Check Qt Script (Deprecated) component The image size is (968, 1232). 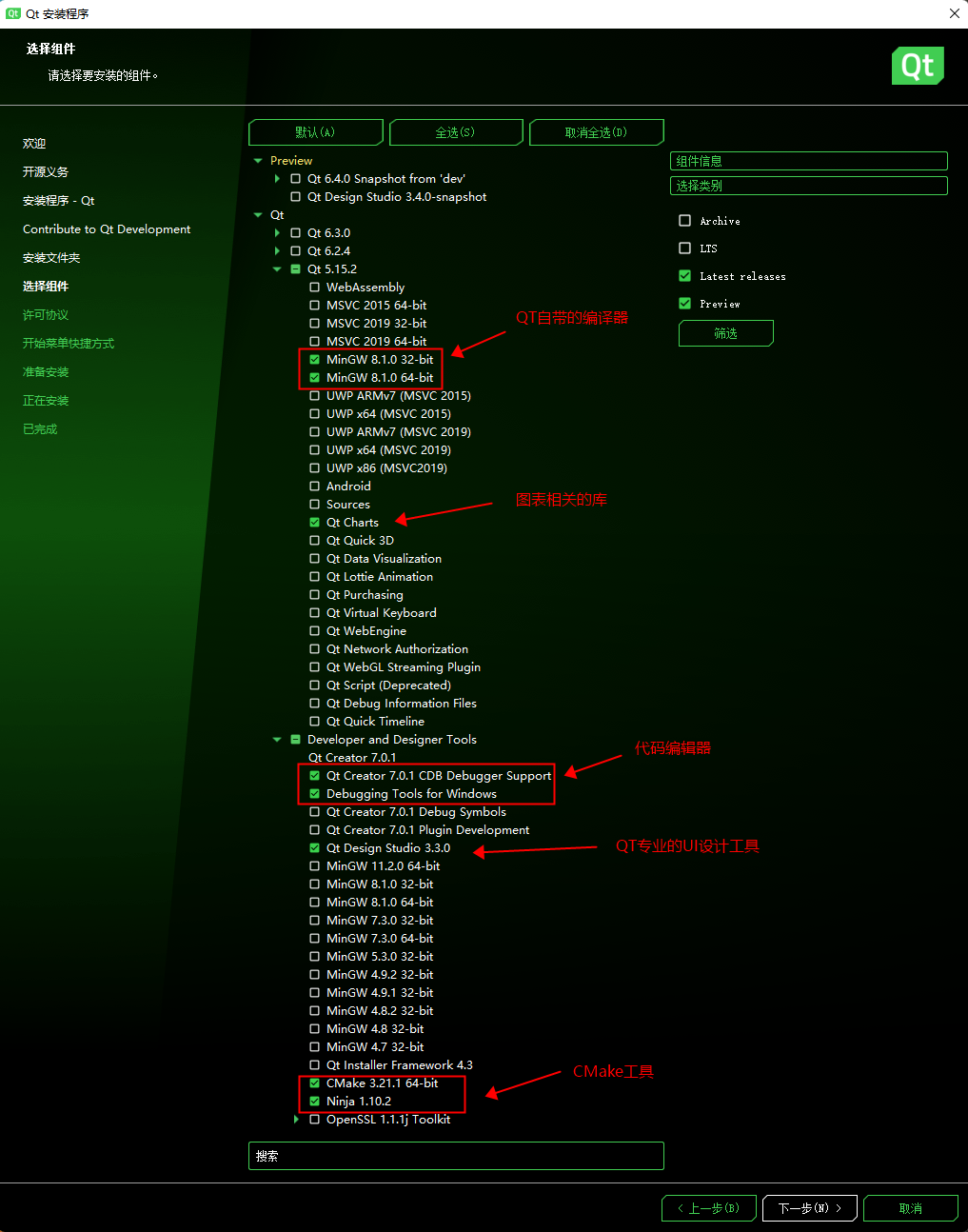314,686
